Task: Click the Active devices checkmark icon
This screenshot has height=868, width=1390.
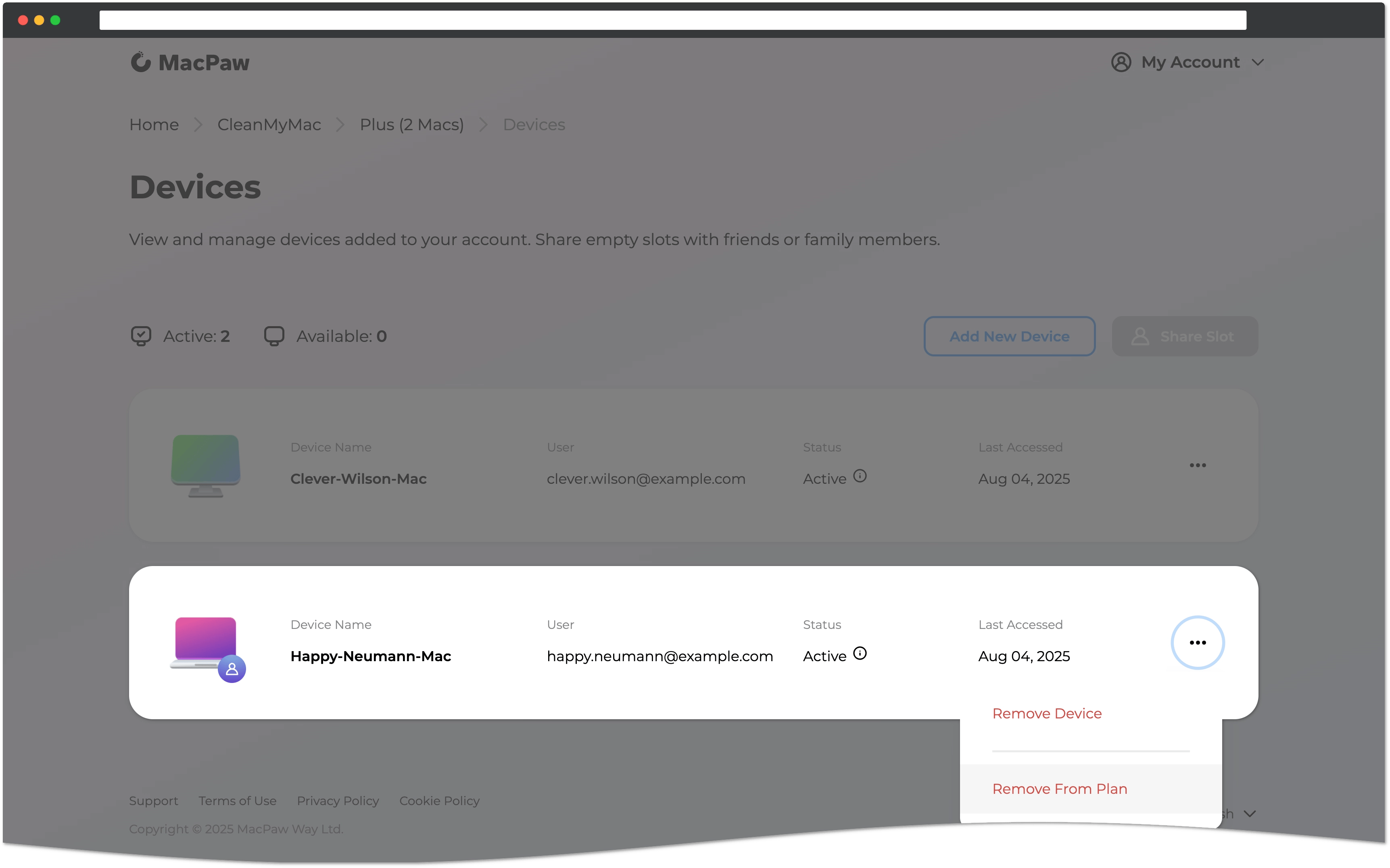Action: (x=141, y=336)
